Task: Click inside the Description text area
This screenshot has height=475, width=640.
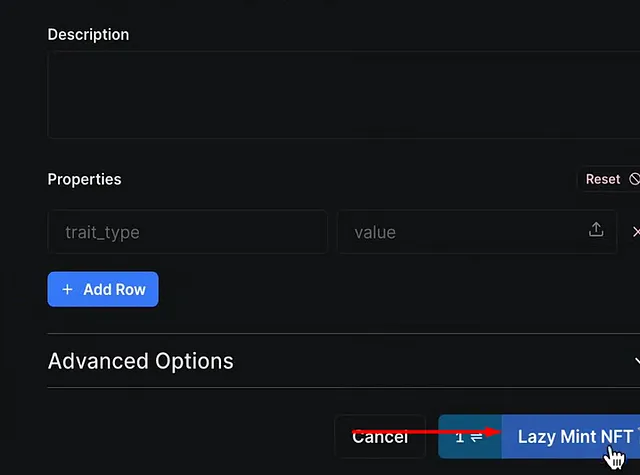Action: [344, 95]
